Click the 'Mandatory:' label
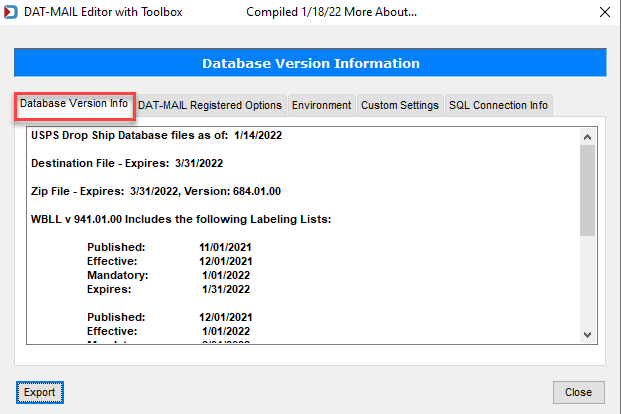Viewport: 621px width, 414px height. [x=118, y=275]
